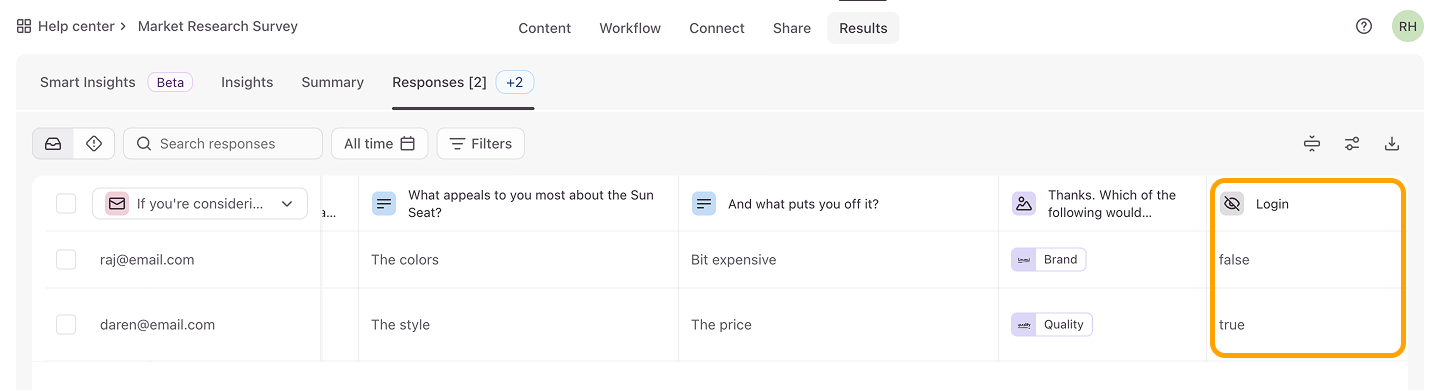Download responses with the download icon
This screenshot has width=1440, height=390.
1392,144
